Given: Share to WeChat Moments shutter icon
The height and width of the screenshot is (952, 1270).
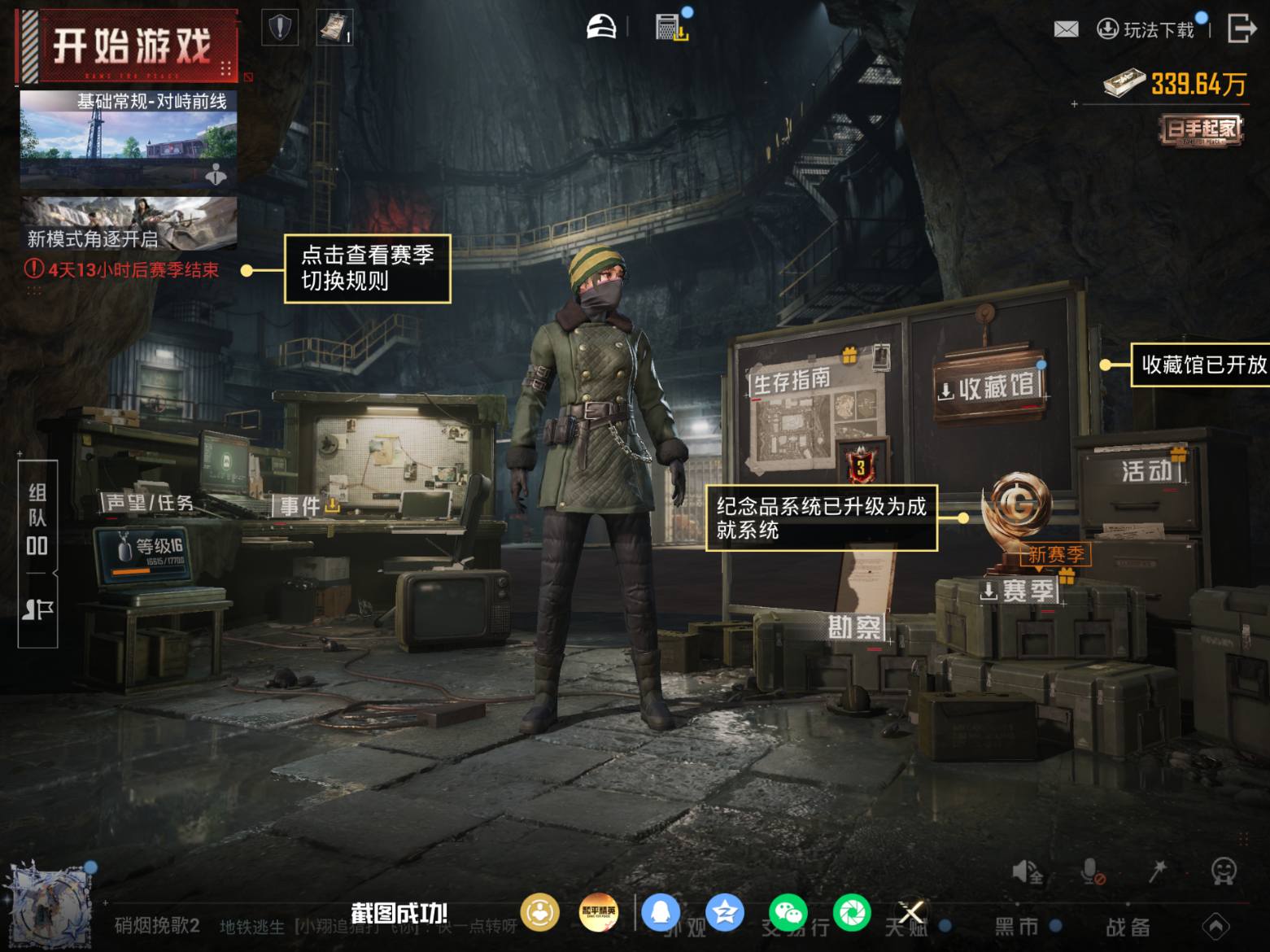Looking at the screenshot, I should coord(852,913).
